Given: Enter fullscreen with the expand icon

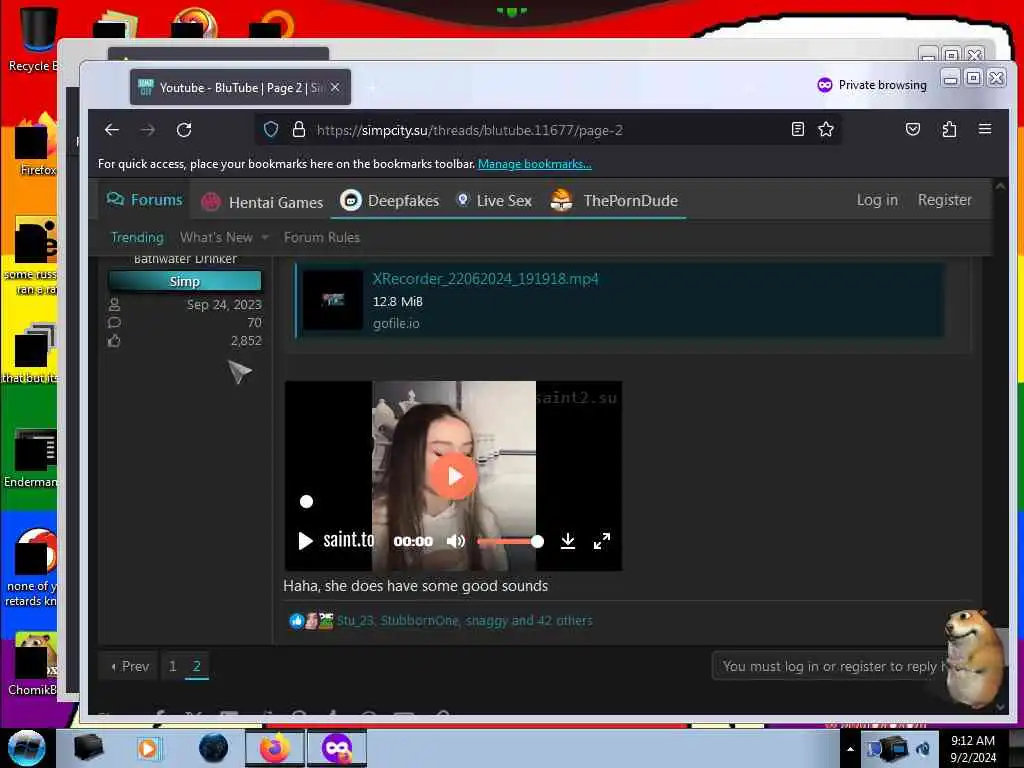Looking at the screenshot, I should pyautogui.click(x=601, y=541).
